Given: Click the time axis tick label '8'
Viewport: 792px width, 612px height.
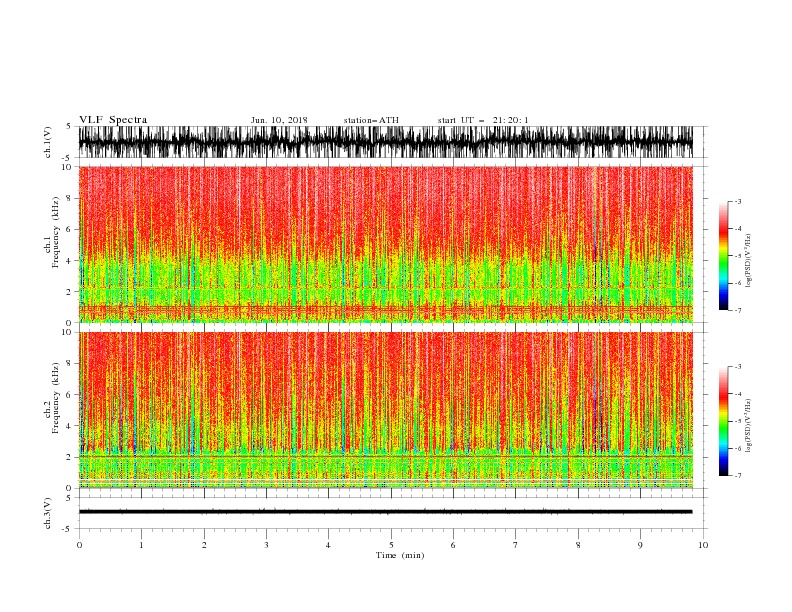Looking at the screenshot, I should (578, 545).
